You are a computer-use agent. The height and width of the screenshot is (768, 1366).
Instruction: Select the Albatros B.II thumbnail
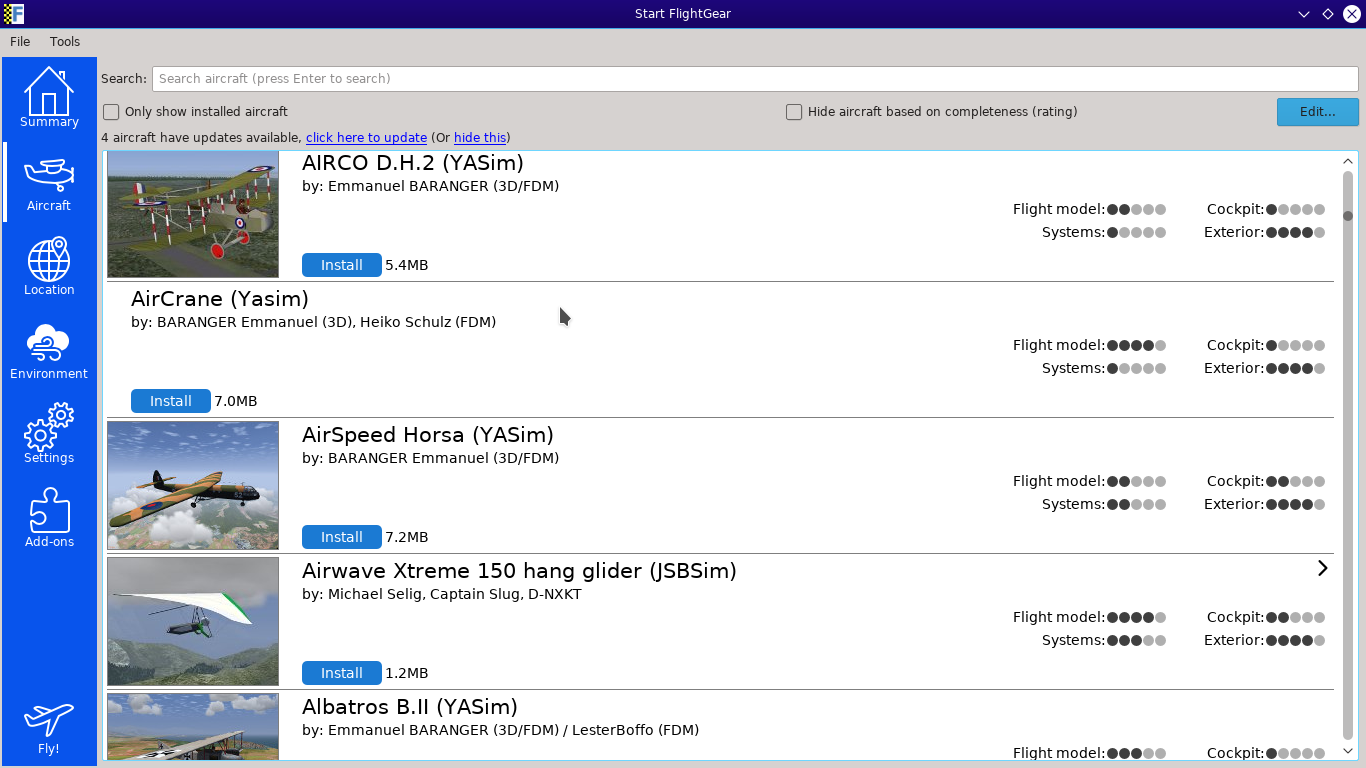click(x=193, y=726)
